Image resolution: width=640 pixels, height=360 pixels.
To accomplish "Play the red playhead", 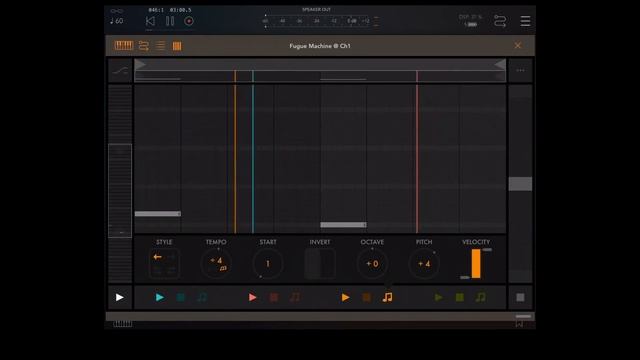I will click(x=253, y=297).
